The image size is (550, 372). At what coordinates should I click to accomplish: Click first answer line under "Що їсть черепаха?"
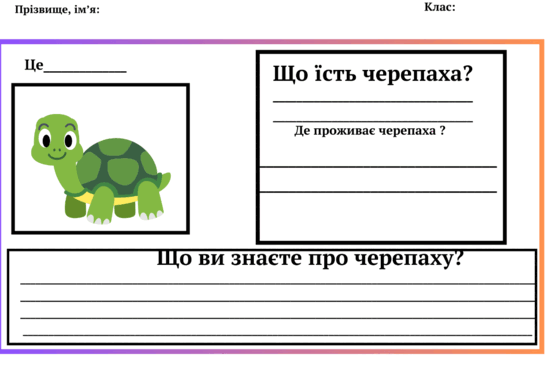(x=373, y=101)
